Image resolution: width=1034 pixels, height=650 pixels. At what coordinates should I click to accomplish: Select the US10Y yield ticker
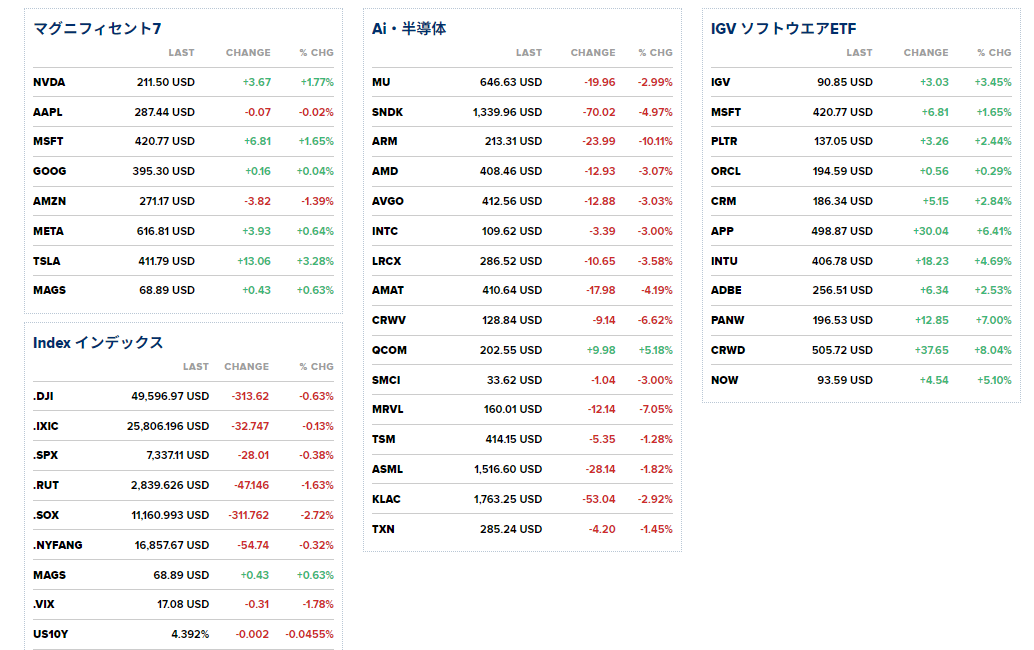pyautogui.click(x=51, y=634)
